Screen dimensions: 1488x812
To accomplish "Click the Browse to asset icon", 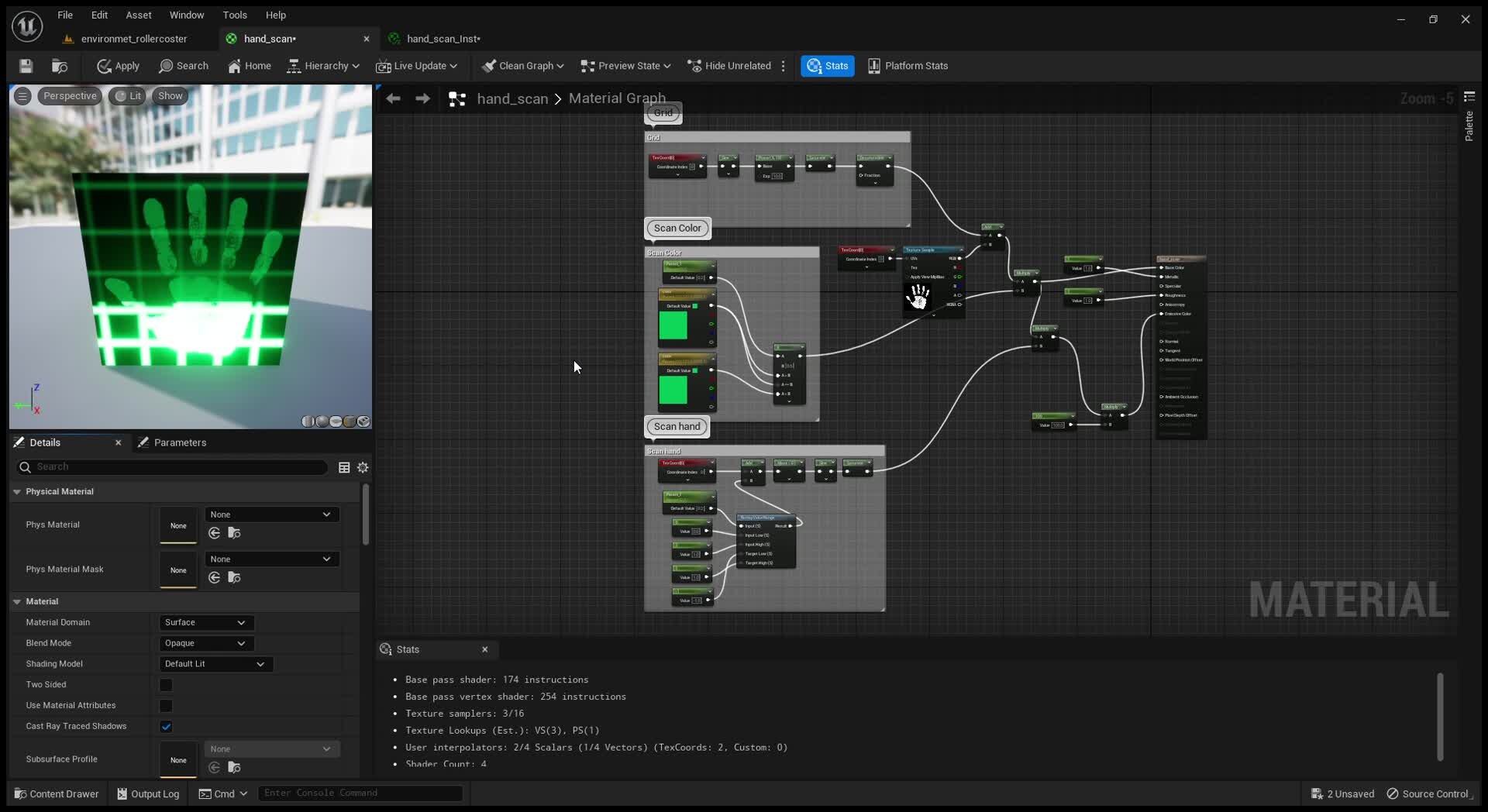I will point(60,66).
